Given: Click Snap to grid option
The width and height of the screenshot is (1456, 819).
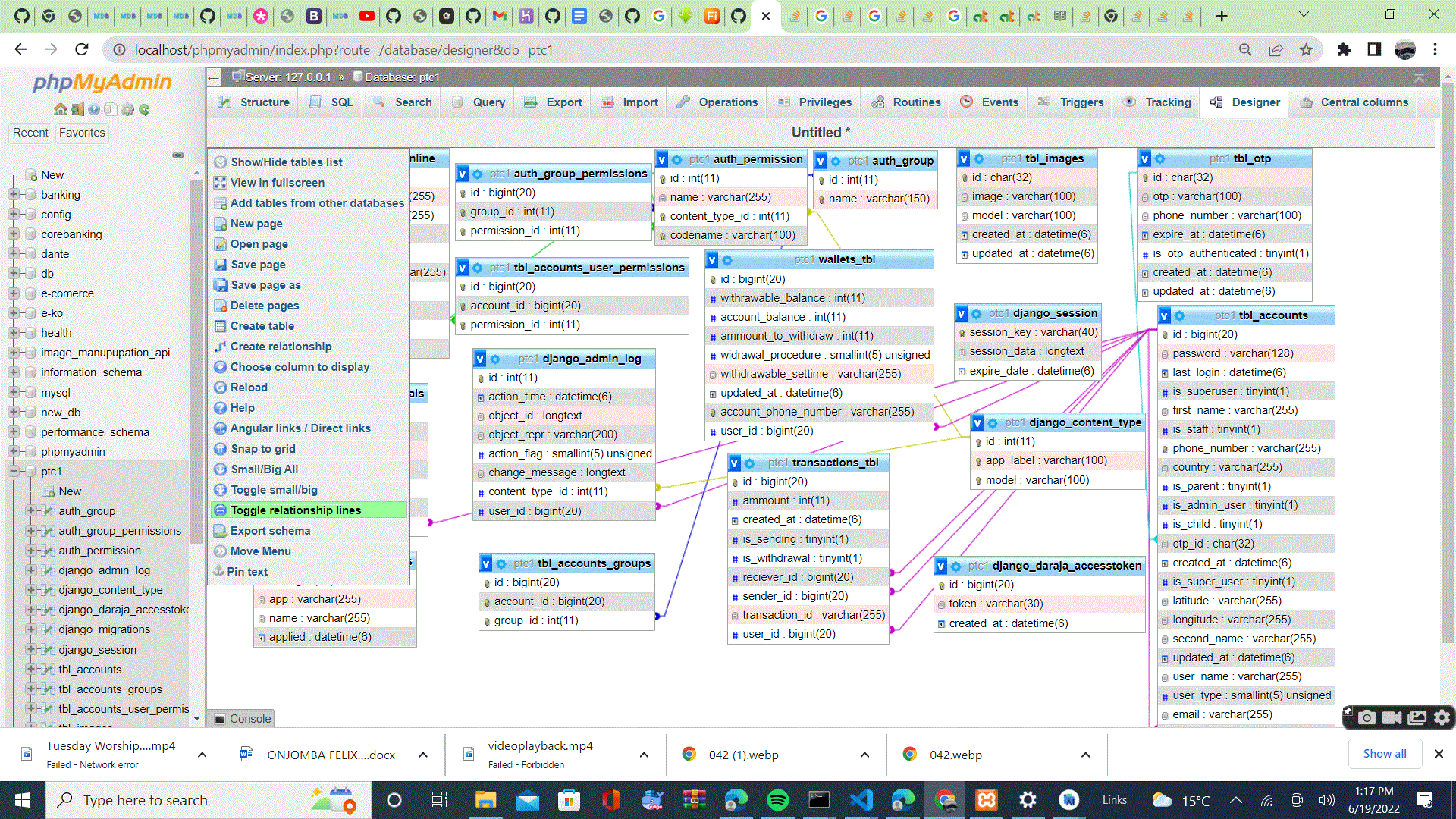Looking at the screenshot, I should (262, 448).
